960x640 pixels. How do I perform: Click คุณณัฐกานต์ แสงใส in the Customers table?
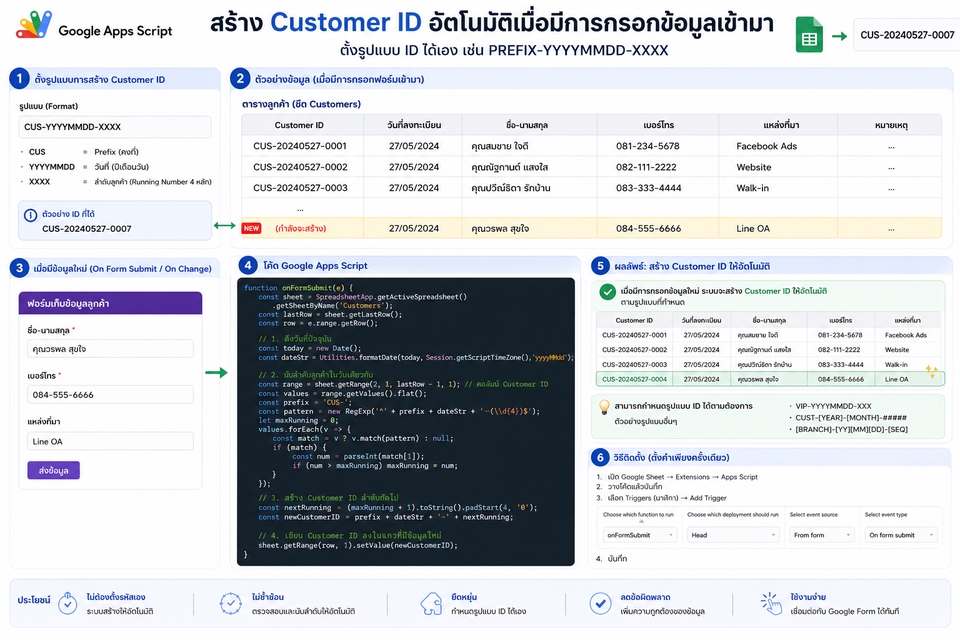coord(509,167)
